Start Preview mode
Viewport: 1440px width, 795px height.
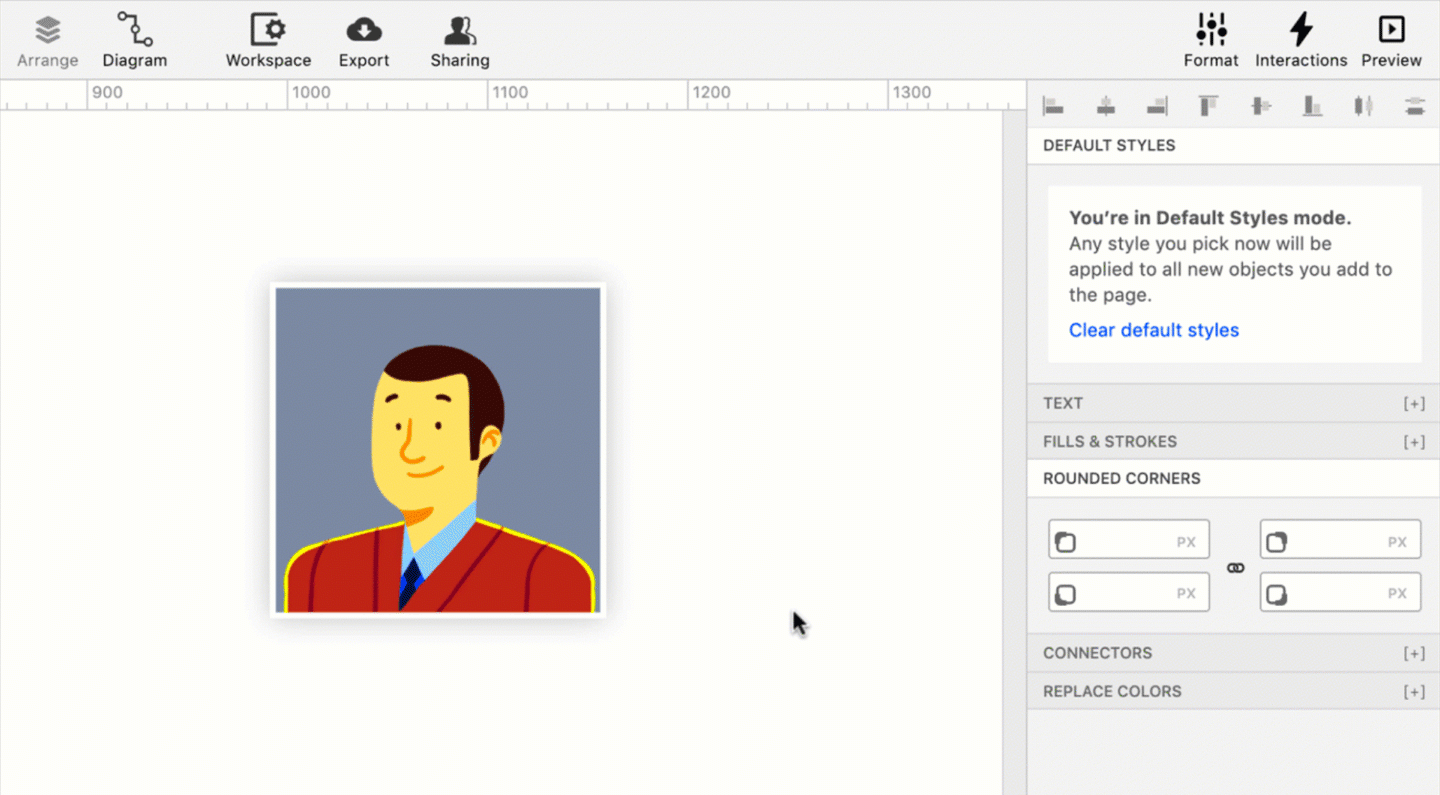[1391, 40]
